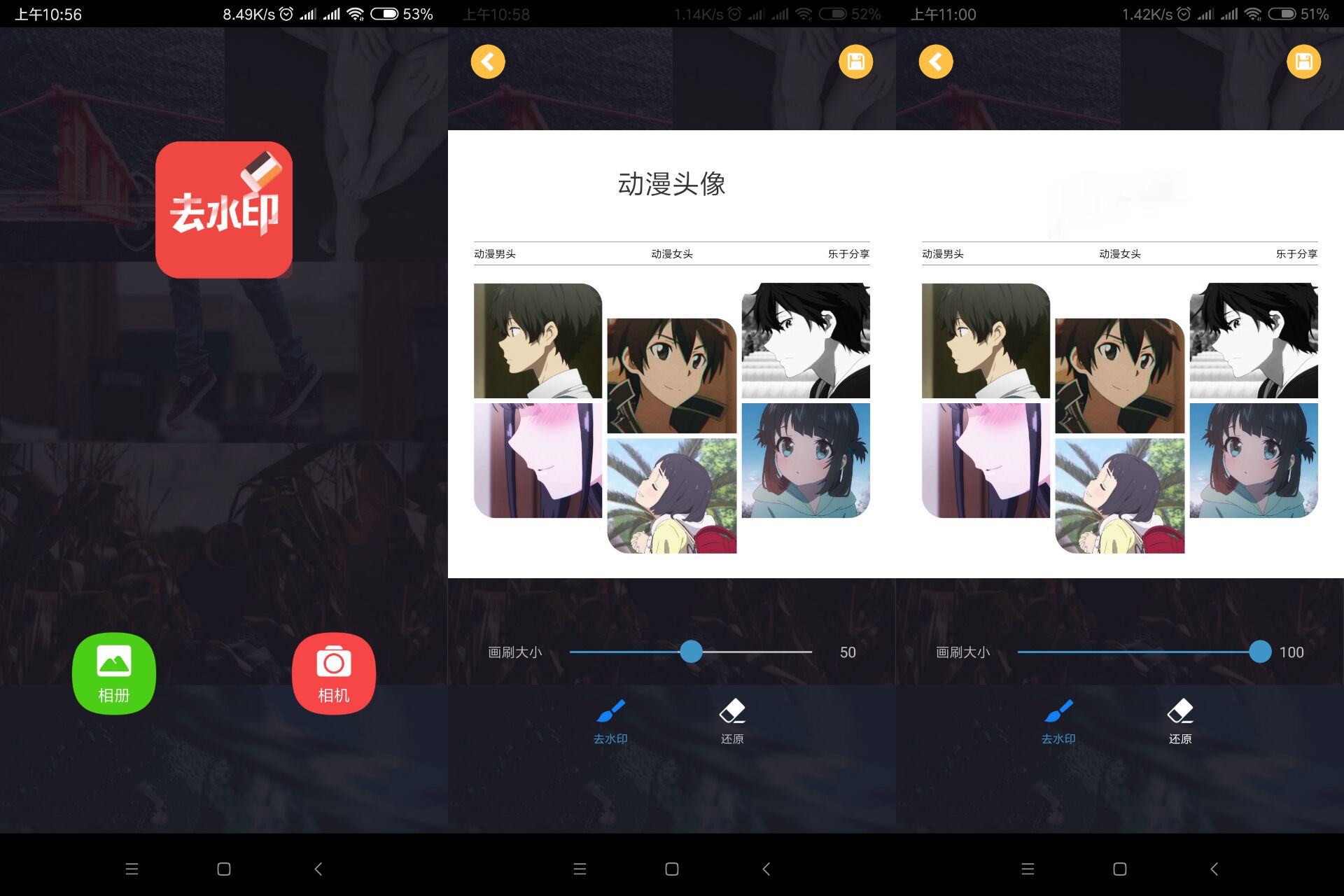Tap battery 51% indicator in right status bar
Screen dimensions: 1344x896
(x=1298, y=14)
